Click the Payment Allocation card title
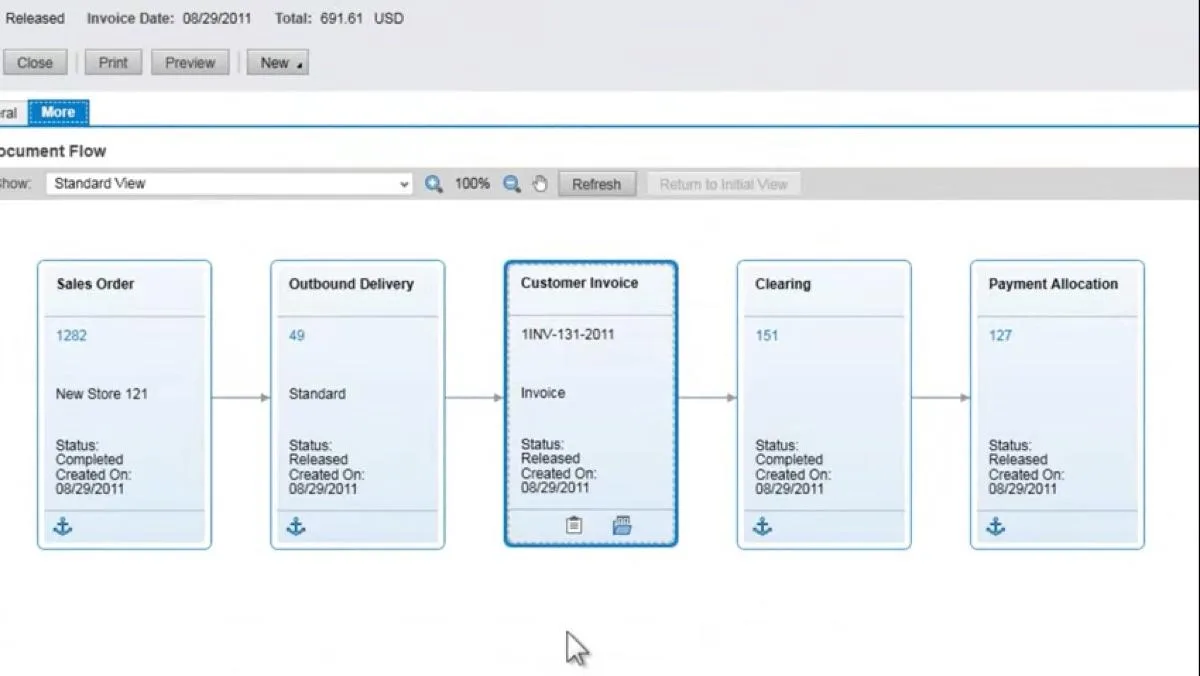Image resolution: width=1200 pixels, height=676 pixels. click(1053, 284)
